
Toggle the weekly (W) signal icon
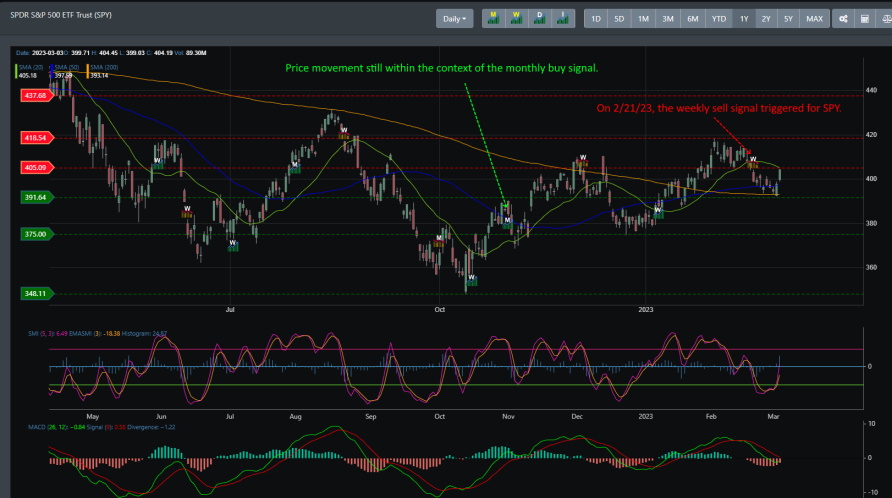point(516,18)
